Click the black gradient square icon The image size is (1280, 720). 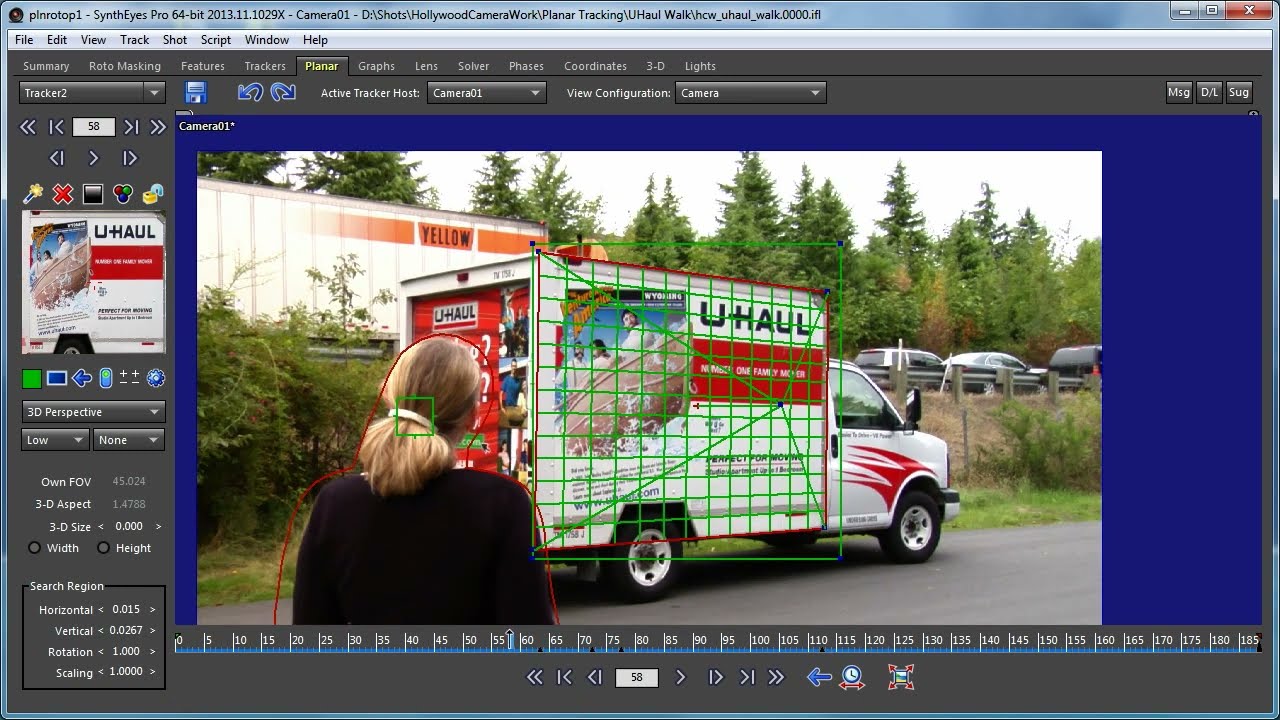coord(93,194)
